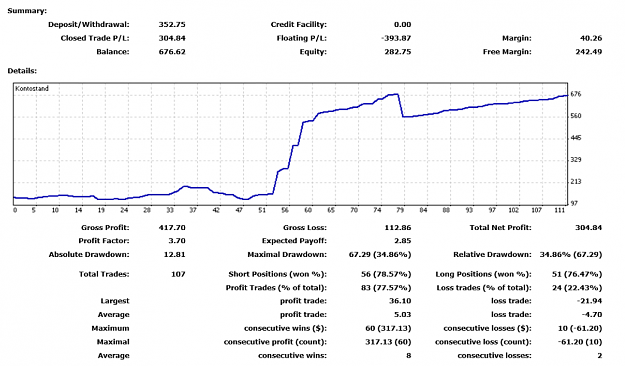Screen dimensions: 625x366
Task: Click the Total Net Profit label
Action: tap(500, 228)
